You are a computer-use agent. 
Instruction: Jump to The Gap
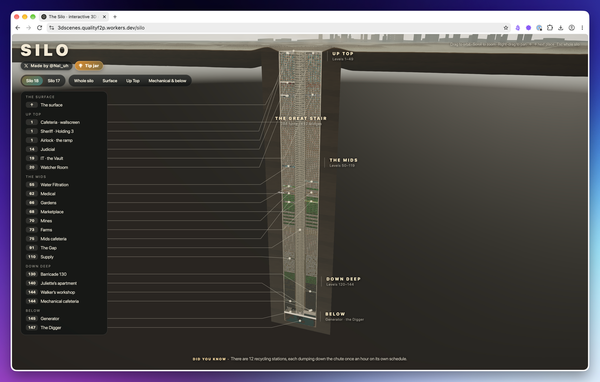[x=64, y=248]
